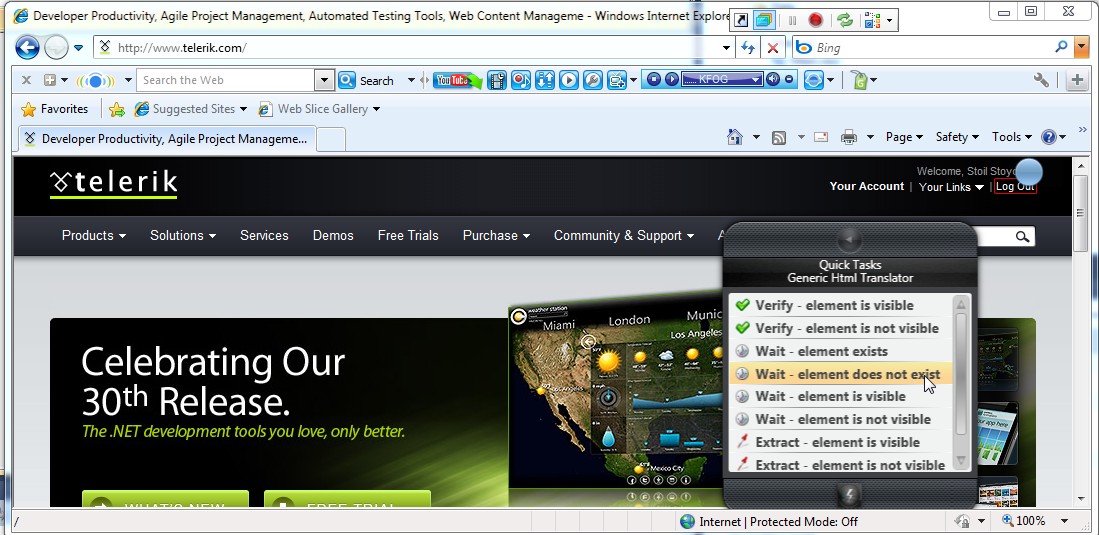Click the Bing search magnifier icon

coord(1061,47)
